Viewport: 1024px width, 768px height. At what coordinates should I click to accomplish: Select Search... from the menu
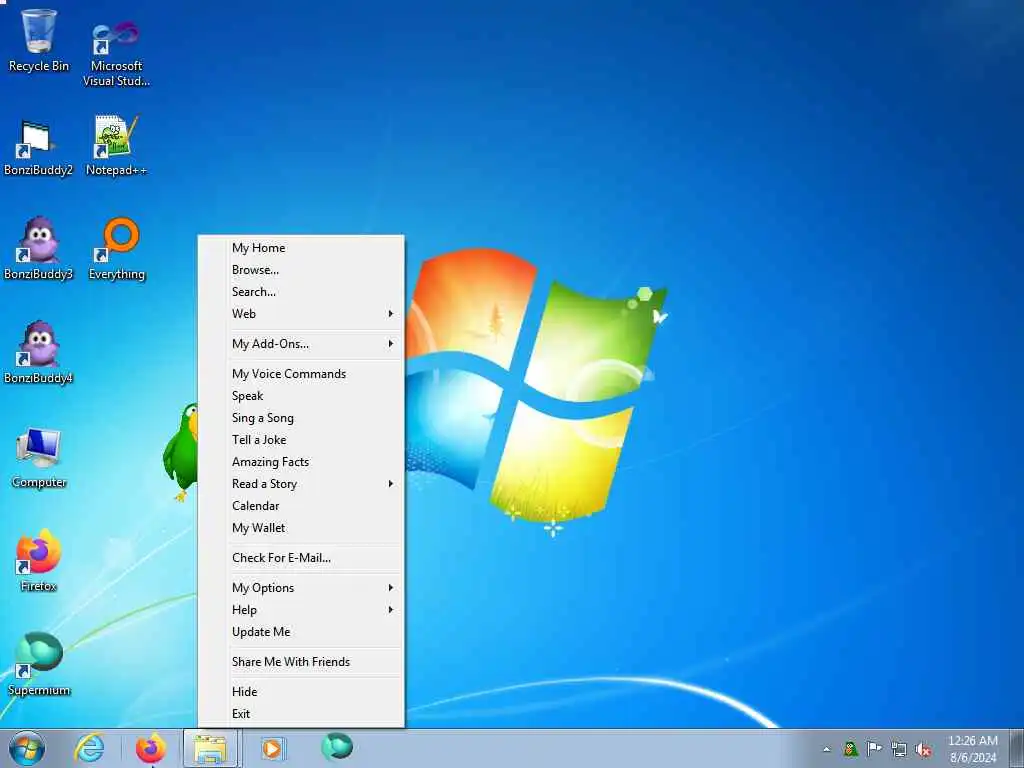(301, 292)
